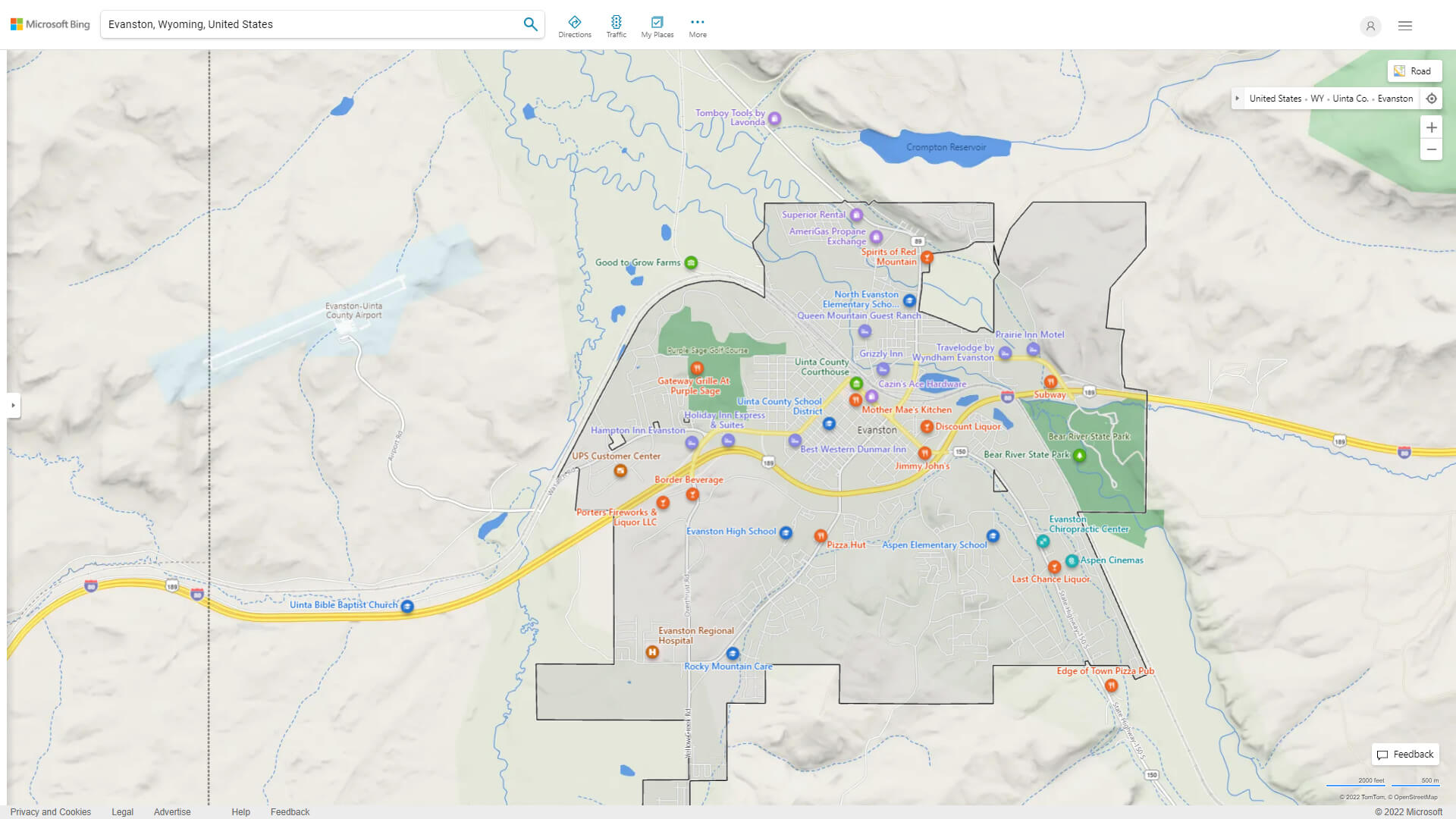
Task: Click the Feedback button on the map
Action: [x=1404, y=754]
